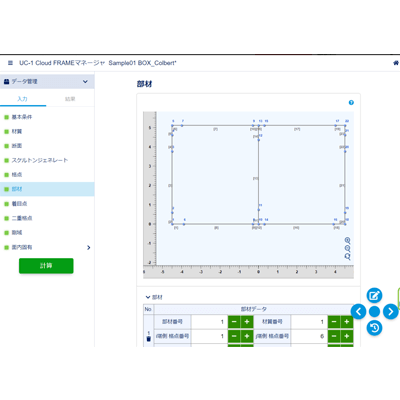Increase i側 格点番号 with plus button
The image size is (400, 400).
[x=247, y=336]
